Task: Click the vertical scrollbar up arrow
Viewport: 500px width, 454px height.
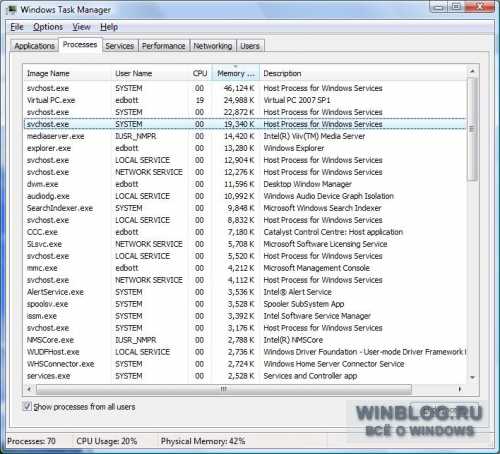Action: click(472, 71)
